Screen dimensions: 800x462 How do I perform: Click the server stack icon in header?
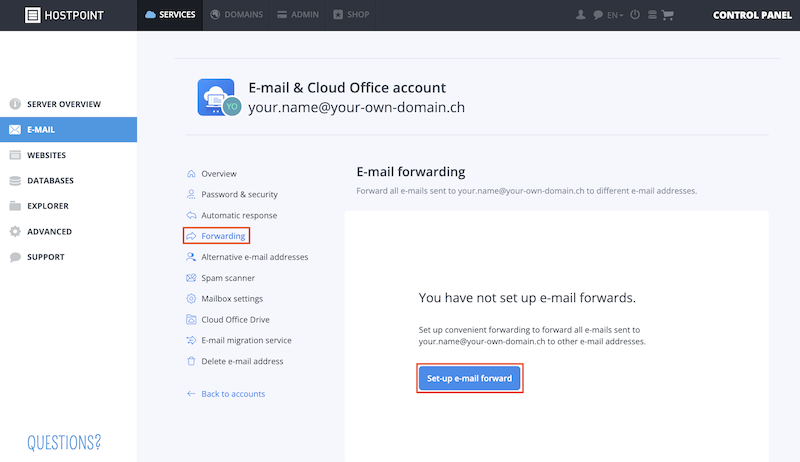pos(652,15)
